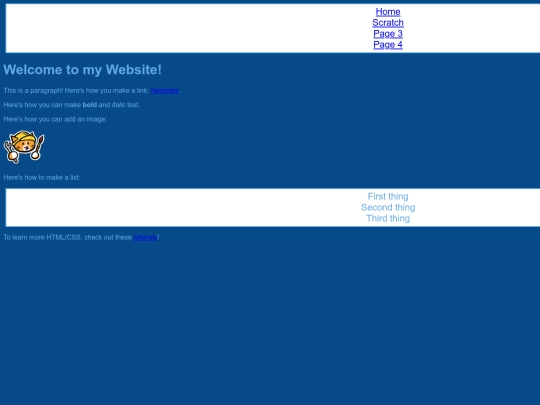Open the Home navigation link
This screenshot has height=405, width=540.
(x=388, y=12)
